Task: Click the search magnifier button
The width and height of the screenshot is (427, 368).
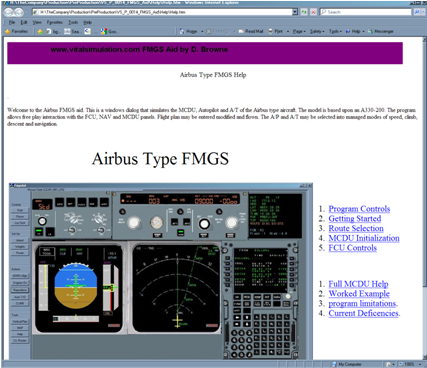Action: click(x=417, y=12)
